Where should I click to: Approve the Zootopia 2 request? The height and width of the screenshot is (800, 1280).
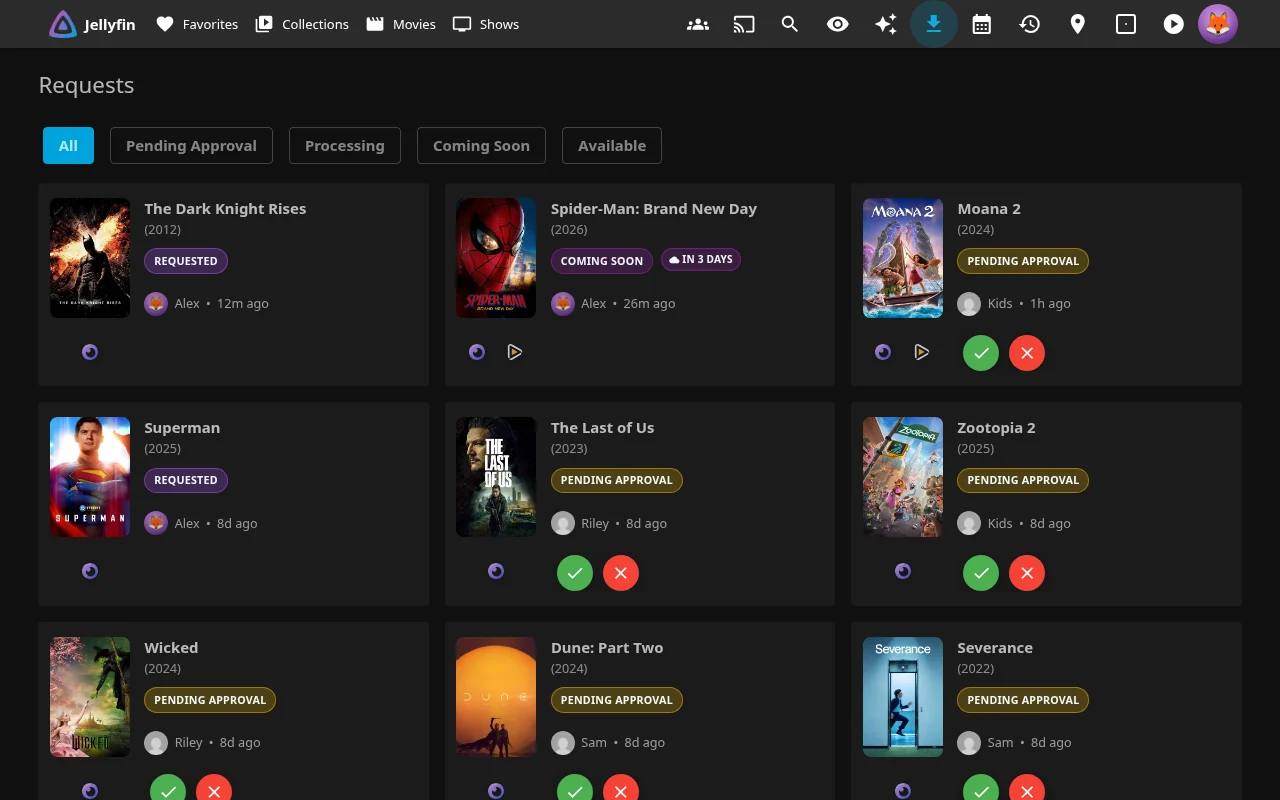point(981,573)
